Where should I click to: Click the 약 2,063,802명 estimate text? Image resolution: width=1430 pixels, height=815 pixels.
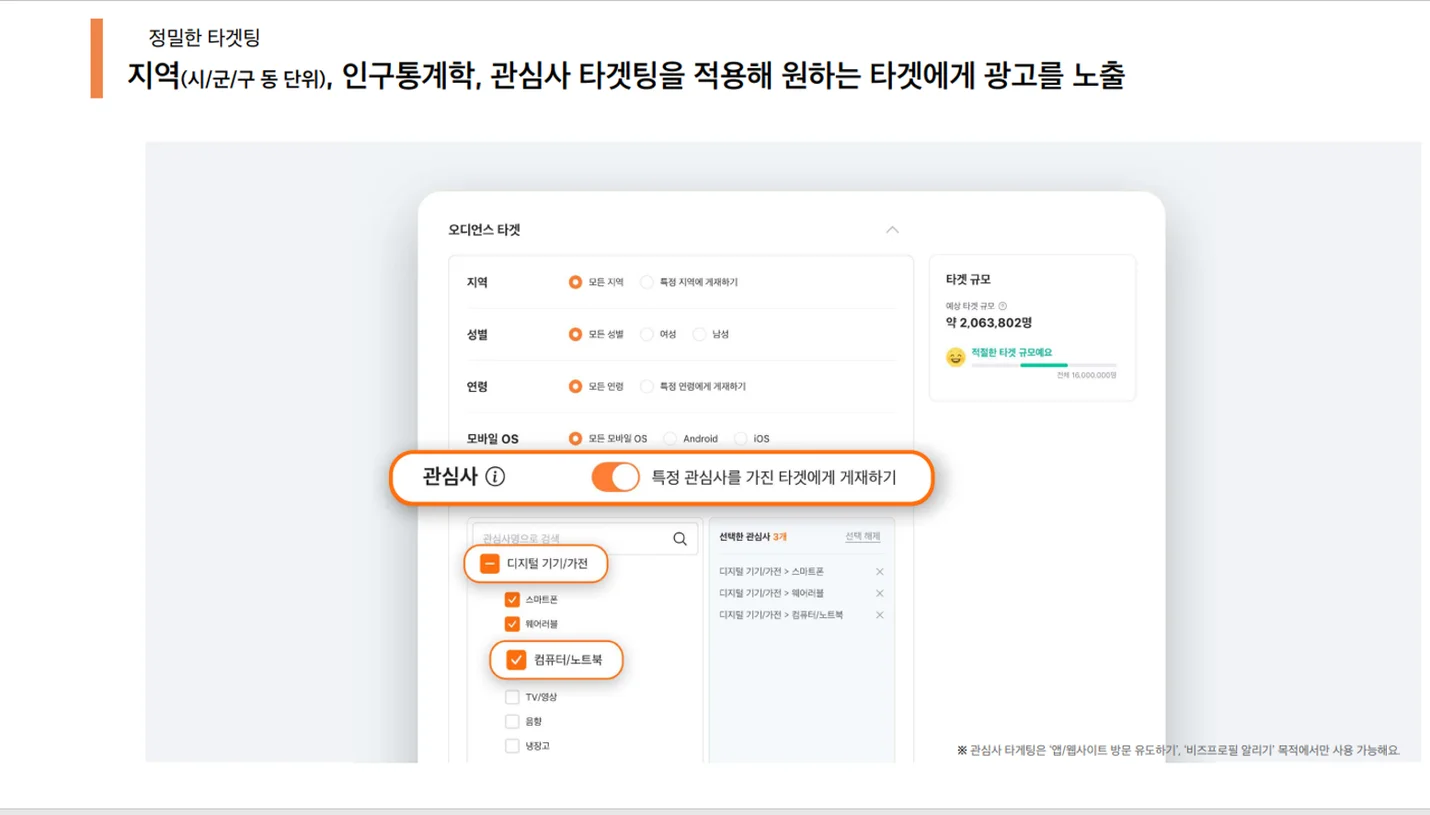point(989,323)
